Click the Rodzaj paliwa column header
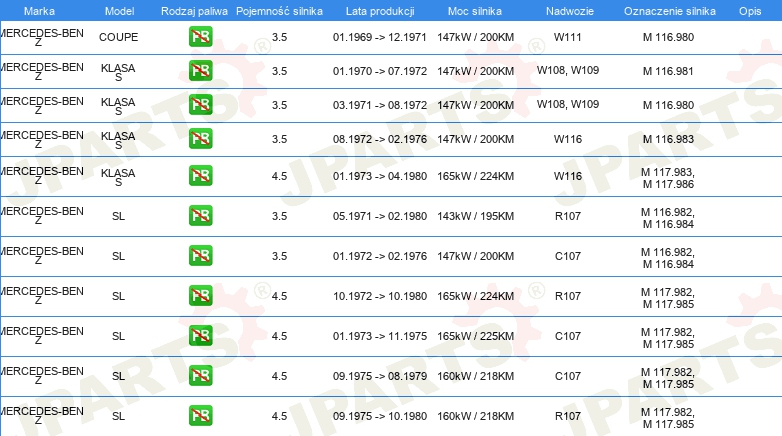This screenshot has width=782, height=436. (x=194, y=11)
